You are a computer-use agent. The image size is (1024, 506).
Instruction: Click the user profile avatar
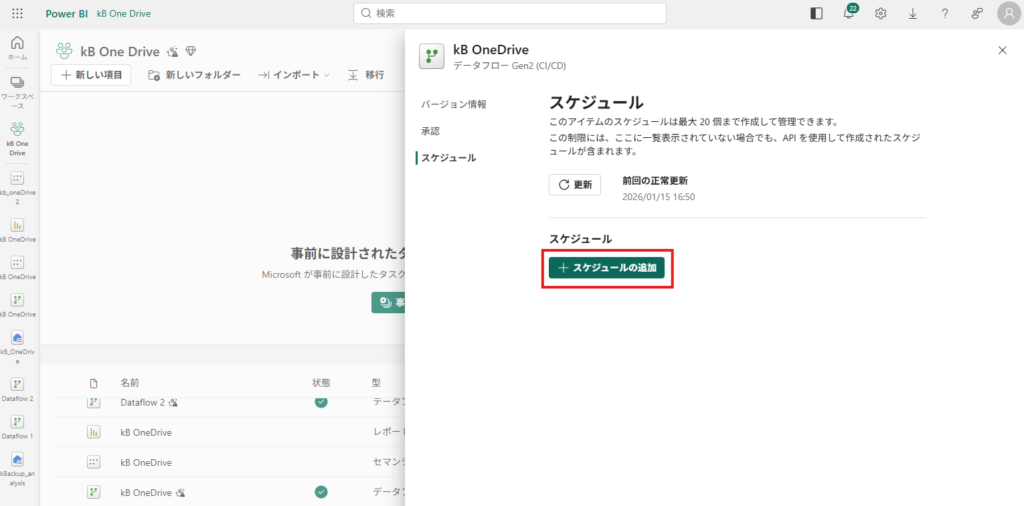pyautogui.click(x=1007, y=13)
